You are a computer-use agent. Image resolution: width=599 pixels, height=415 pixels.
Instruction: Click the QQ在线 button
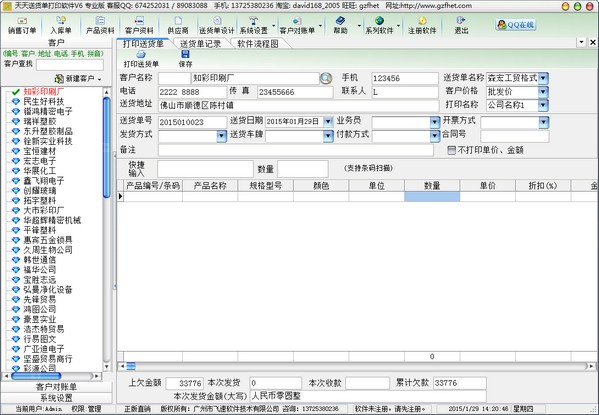point(516,25)
